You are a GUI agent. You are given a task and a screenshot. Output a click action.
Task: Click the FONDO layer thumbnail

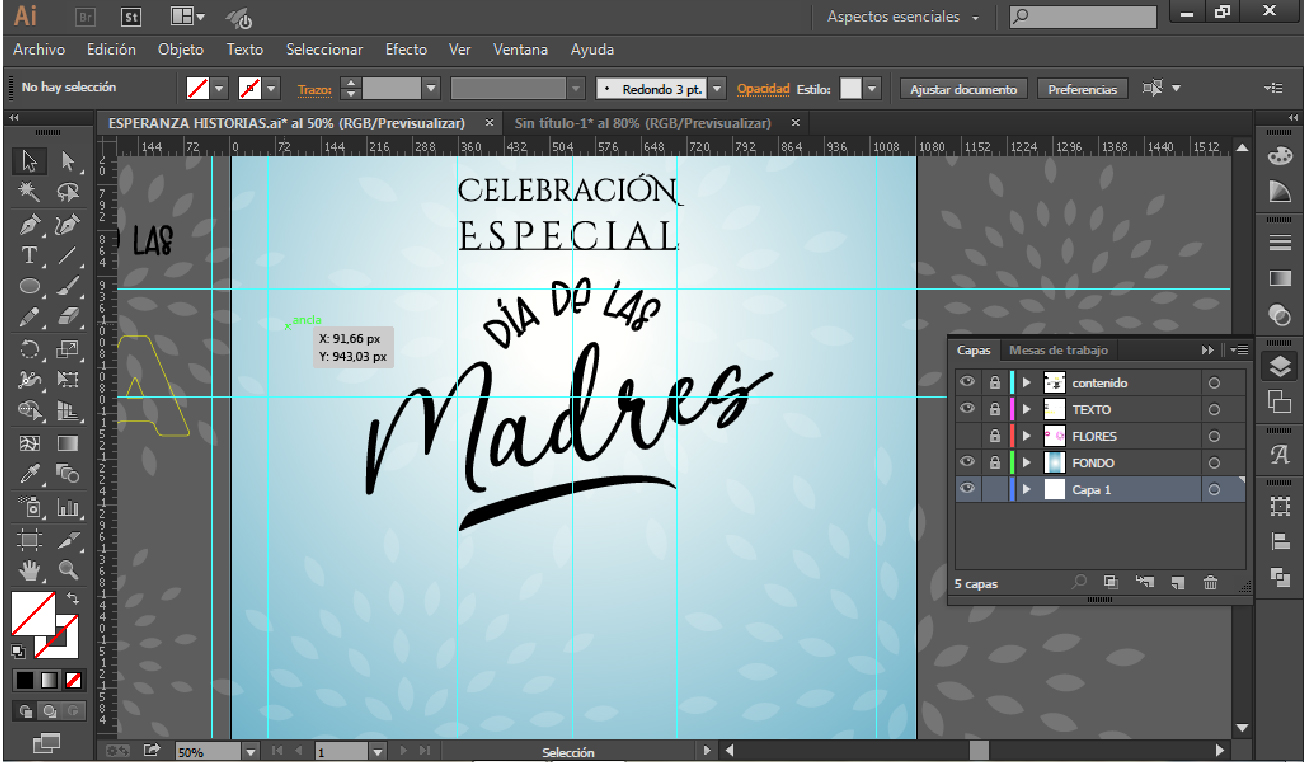1055,463
